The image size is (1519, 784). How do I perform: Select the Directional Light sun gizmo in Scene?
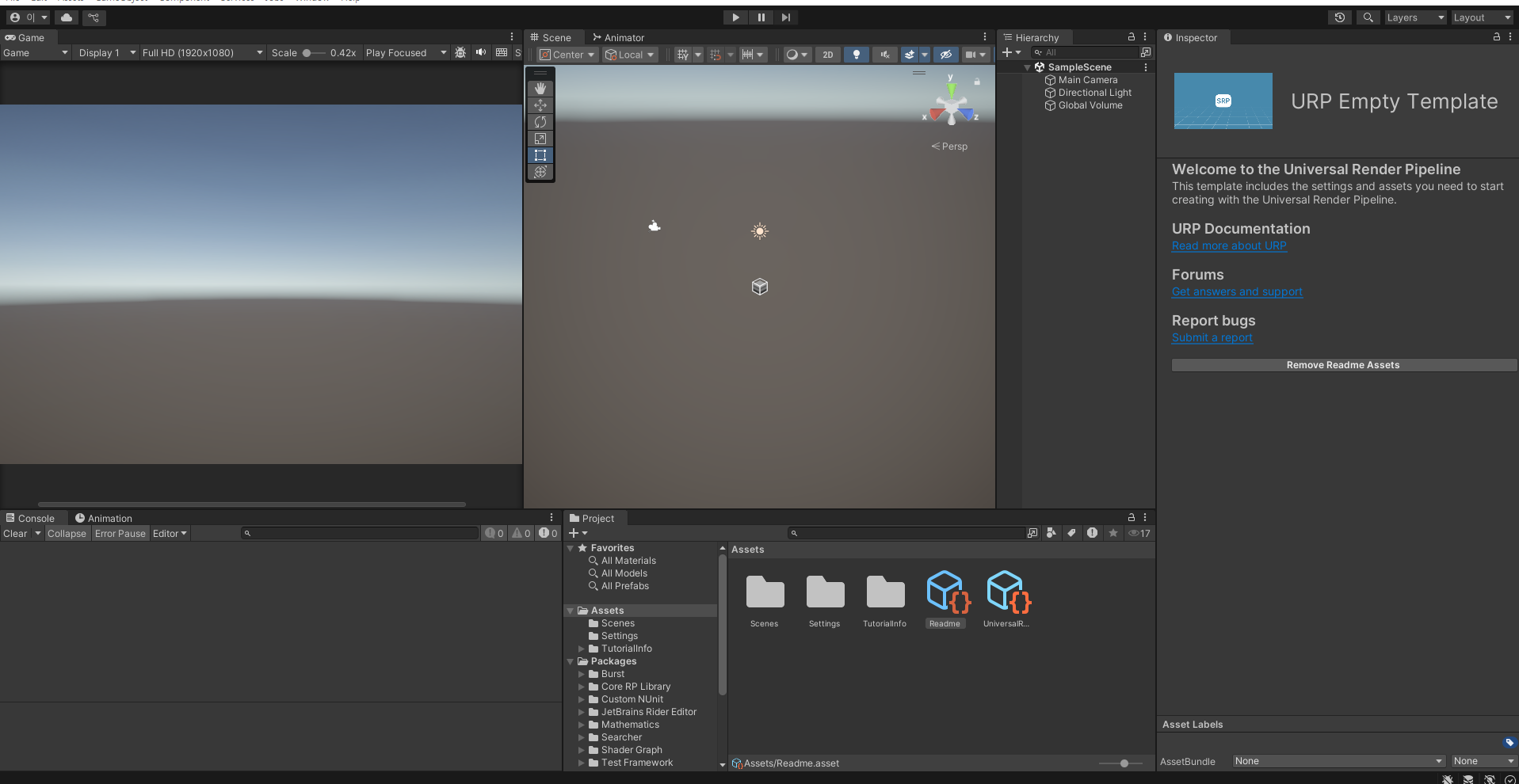[760, 231]
